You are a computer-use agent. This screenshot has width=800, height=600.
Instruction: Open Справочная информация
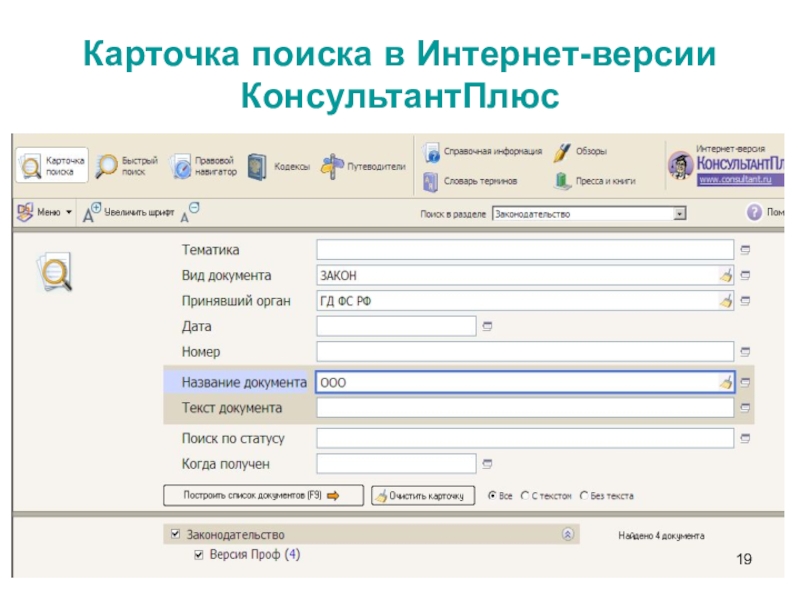tap(483, 152)
